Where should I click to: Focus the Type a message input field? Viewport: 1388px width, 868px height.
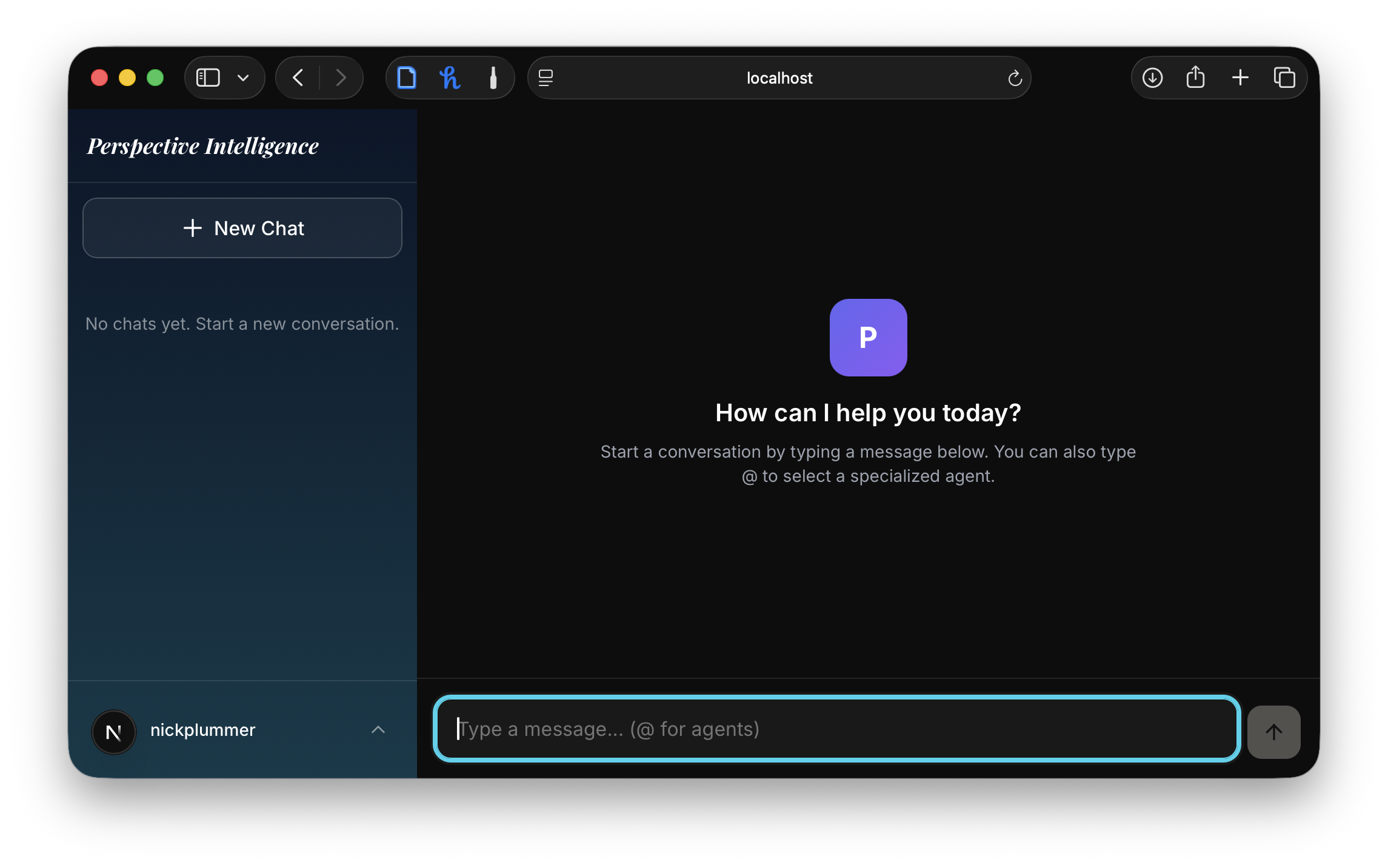tap(836, 729)
